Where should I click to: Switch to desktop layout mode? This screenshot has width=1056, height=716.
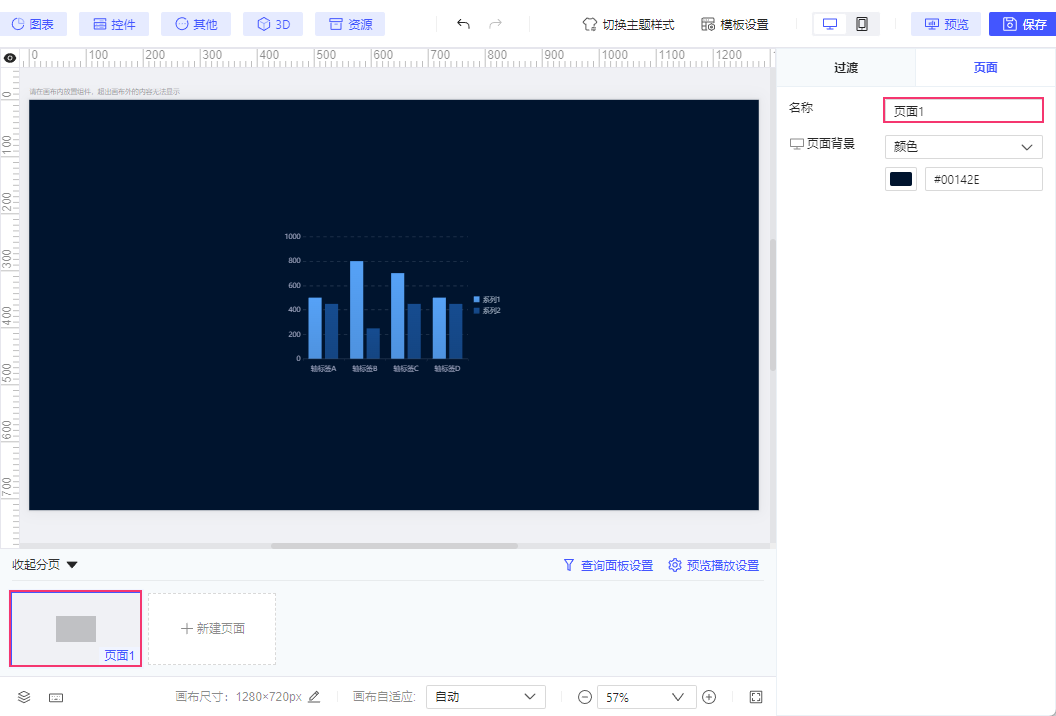coord(830,24)
